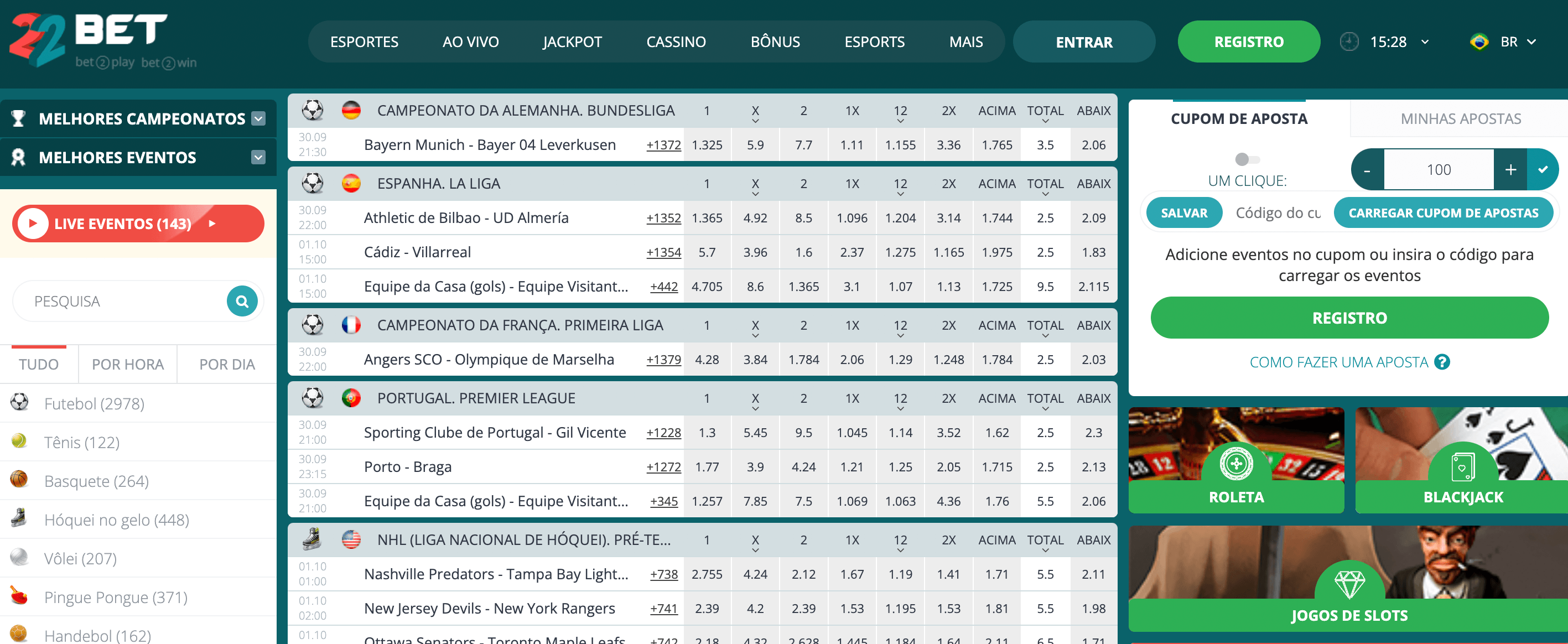Click the stake amount field showing 100
Image resolution: width=1568 pixels, height=644 pixels.
[x=1439, y=170]
